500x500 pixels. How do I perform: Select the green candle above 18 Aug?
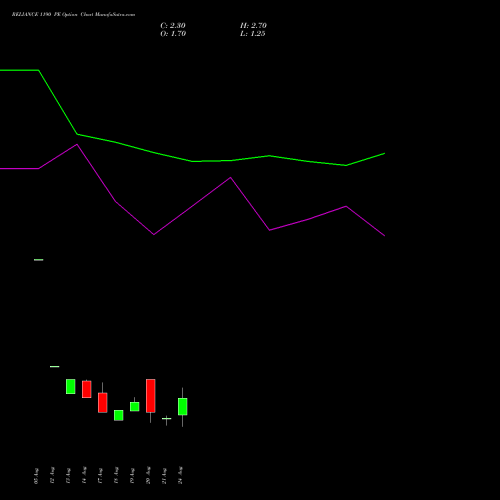119,415
